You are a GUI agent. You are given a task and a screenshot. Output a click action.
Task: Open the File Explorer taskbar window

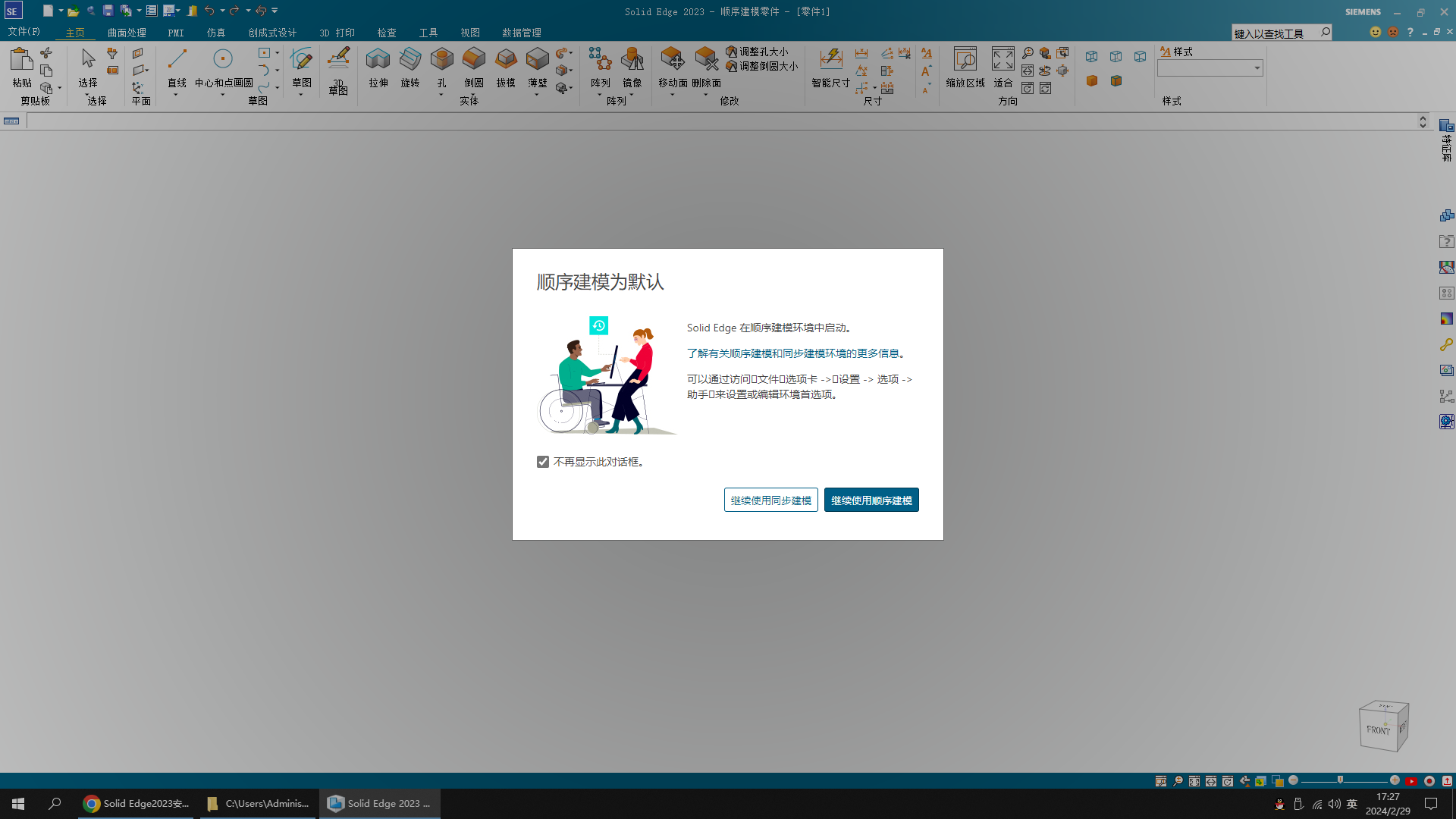pyautogui.click(x=258, y=803)
